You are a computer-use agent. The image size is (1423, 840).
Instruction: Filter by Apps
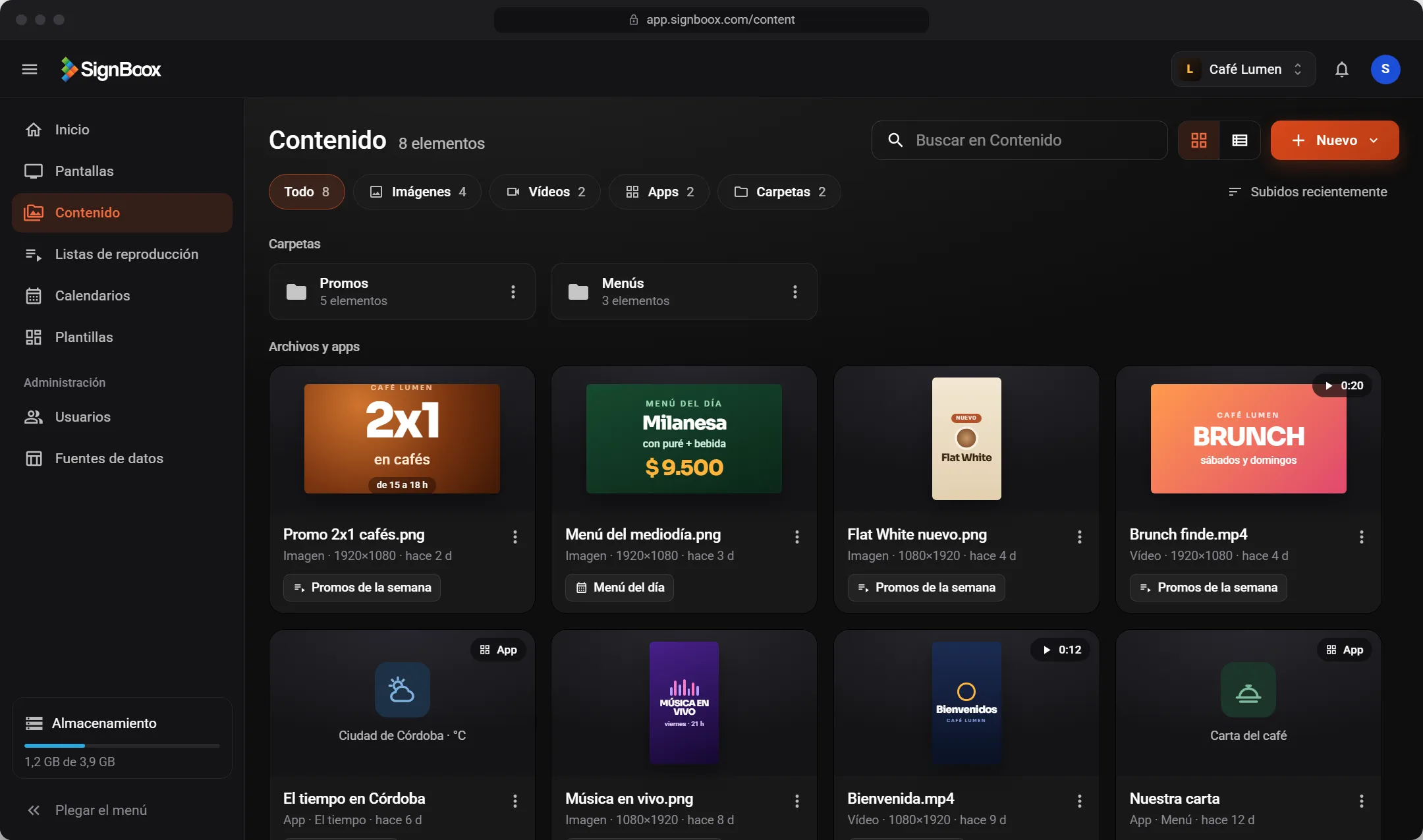coord(659,192)
